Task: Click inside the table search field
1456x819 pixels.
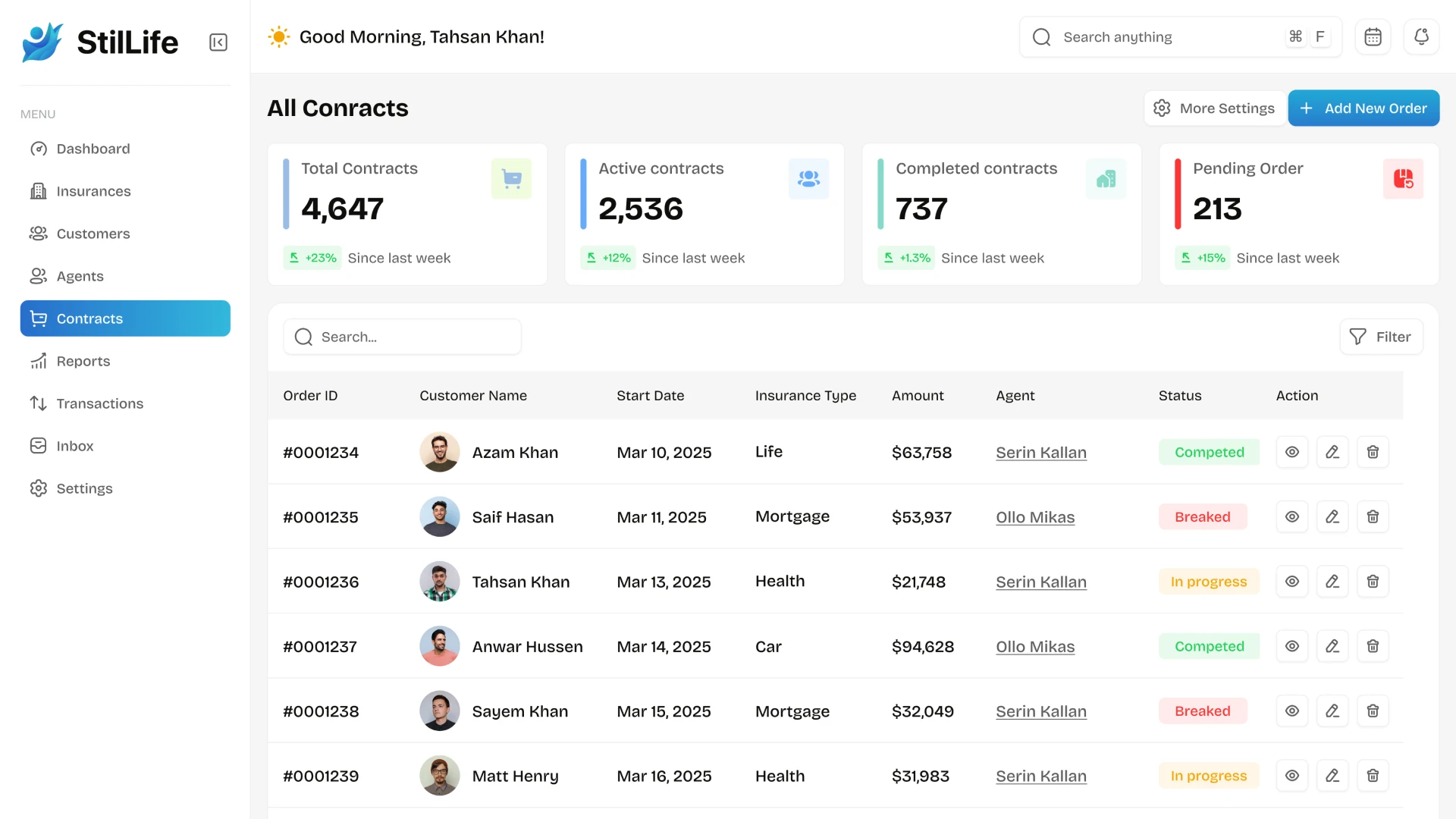Action: (x=402, y=337)
